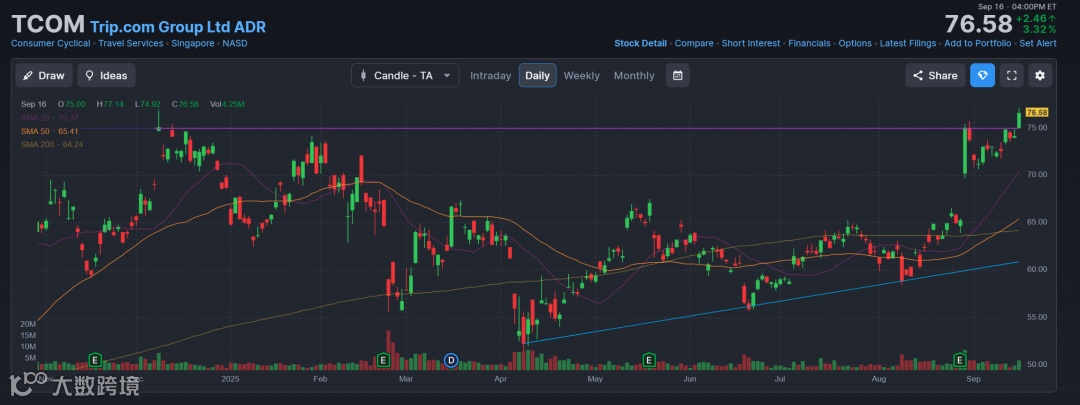Open the Travel Services industry link
Viewport: 1080px width, 405px height.
click(131, 43)
